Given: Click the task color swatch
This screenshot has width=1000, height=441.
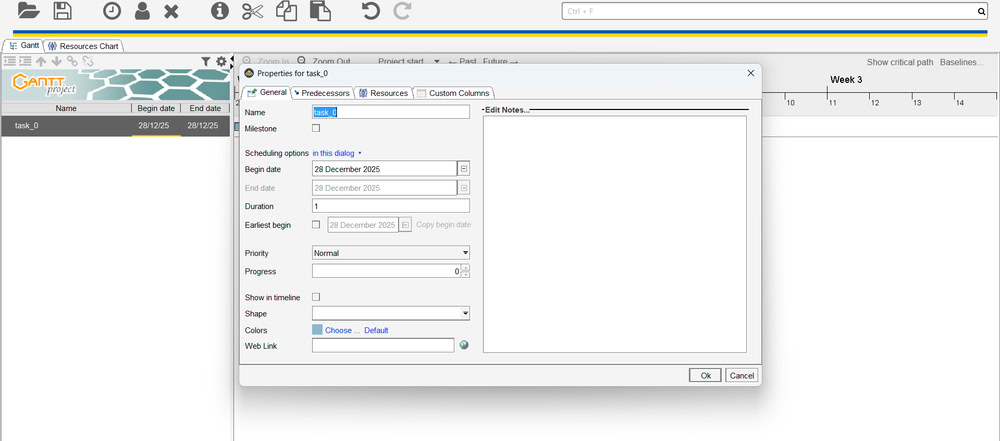Looking at the screenshot, I should [x=317, y=330].
